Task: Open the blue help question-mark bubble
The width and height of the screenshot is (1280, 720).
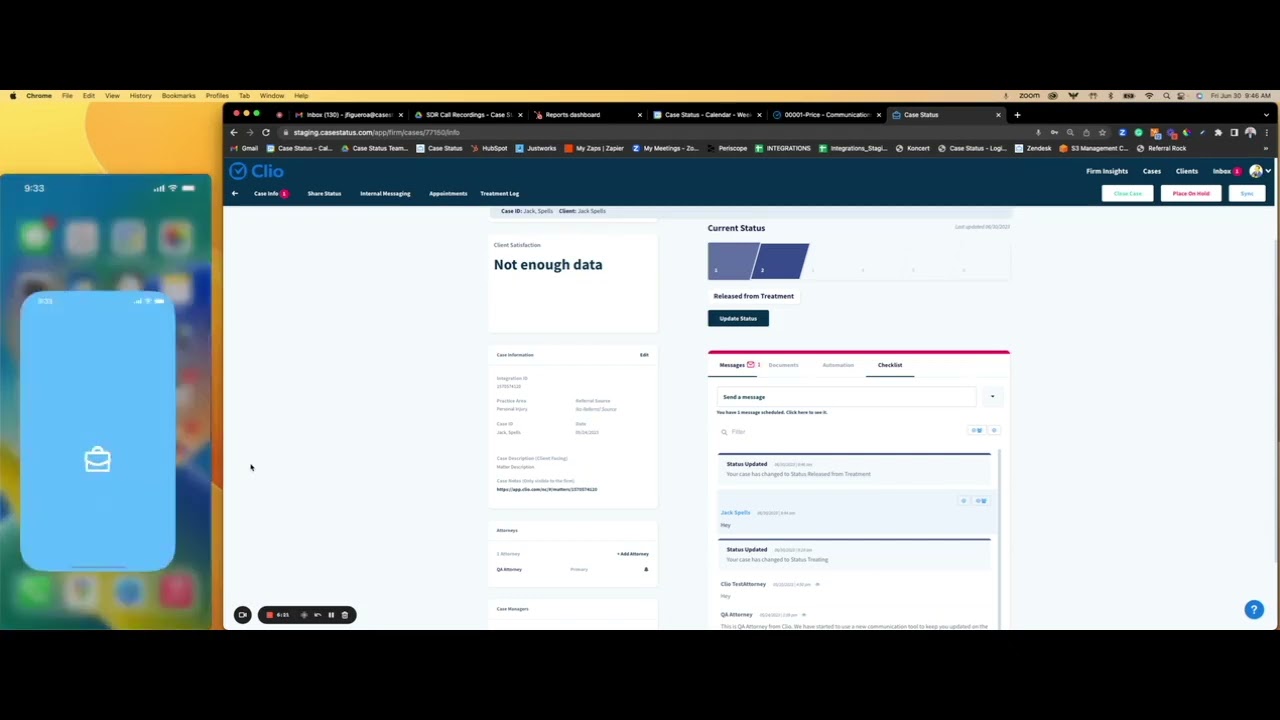Action: (1254, 609)
